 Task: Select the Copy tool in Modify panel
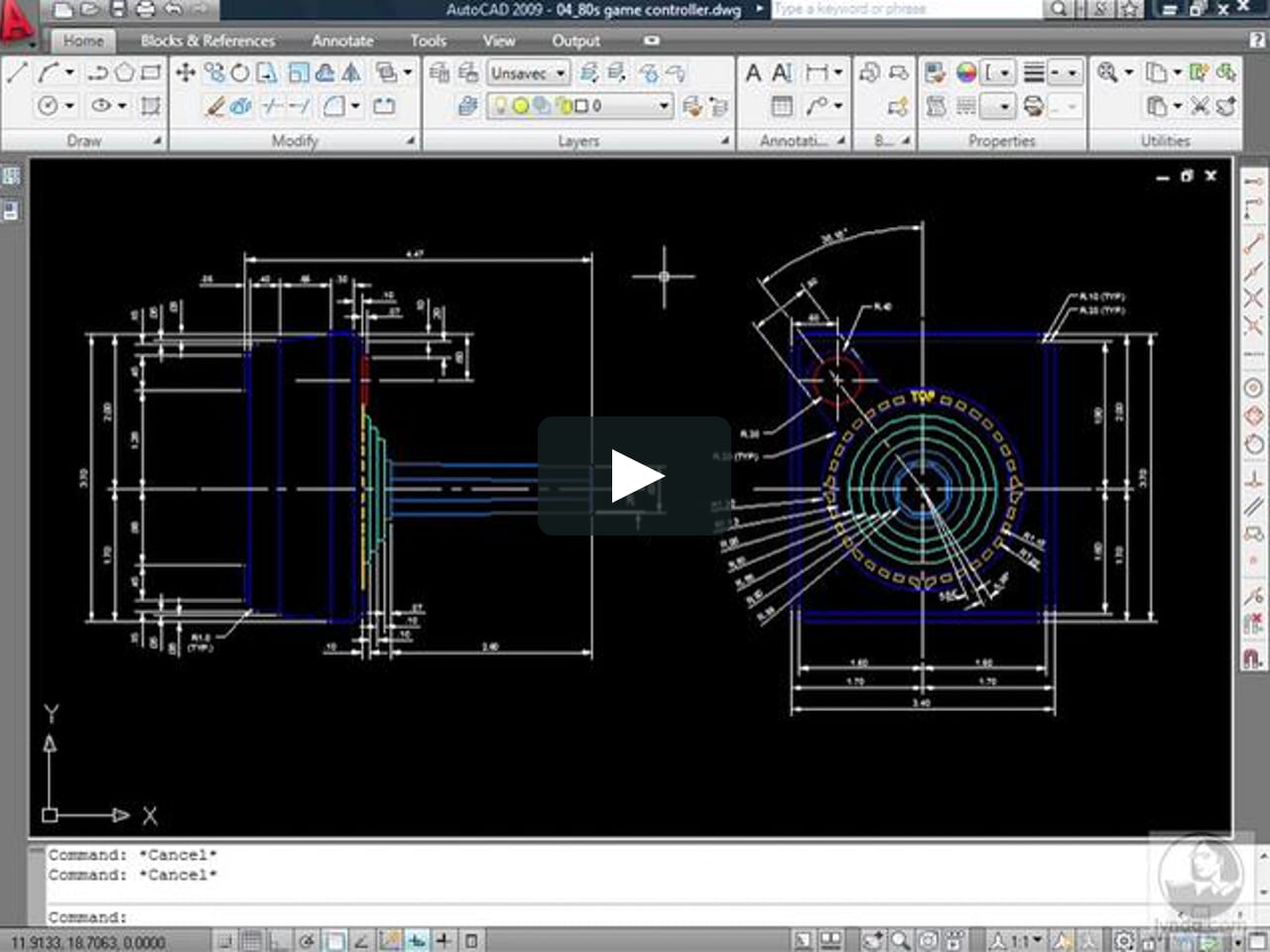click(x=213, y=72)
